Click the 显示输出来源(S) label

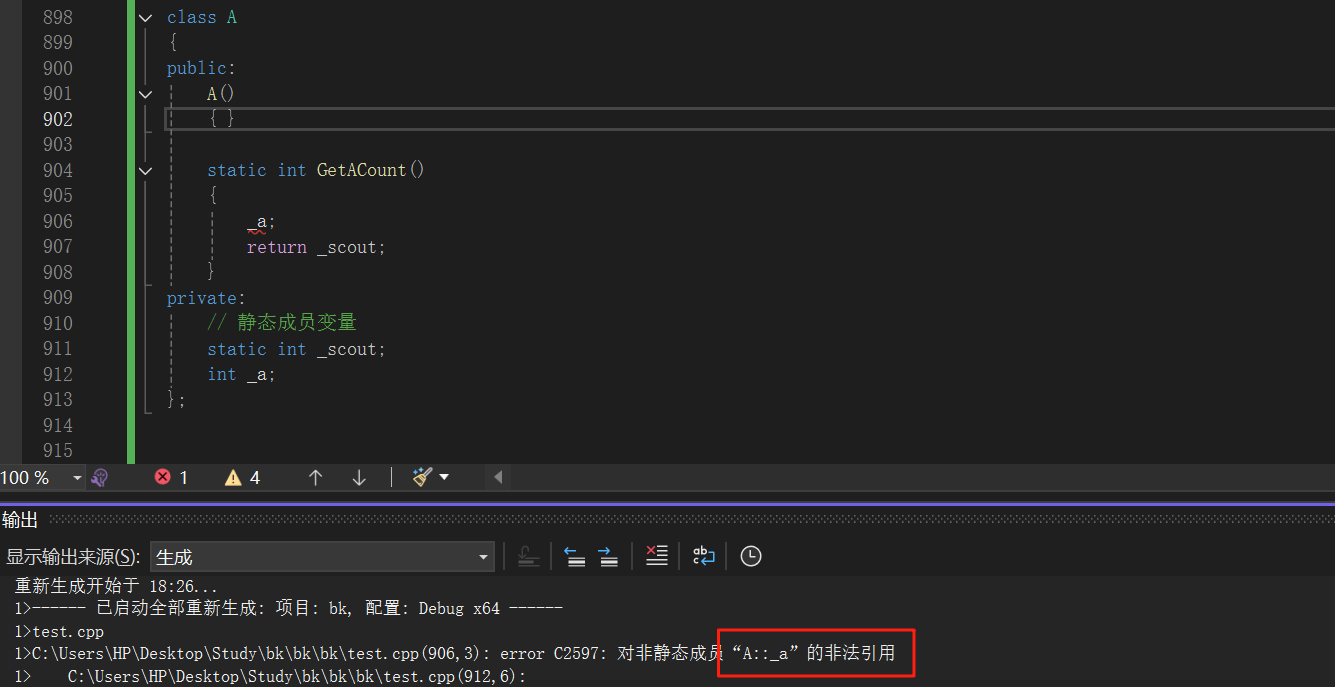(73, 557)
